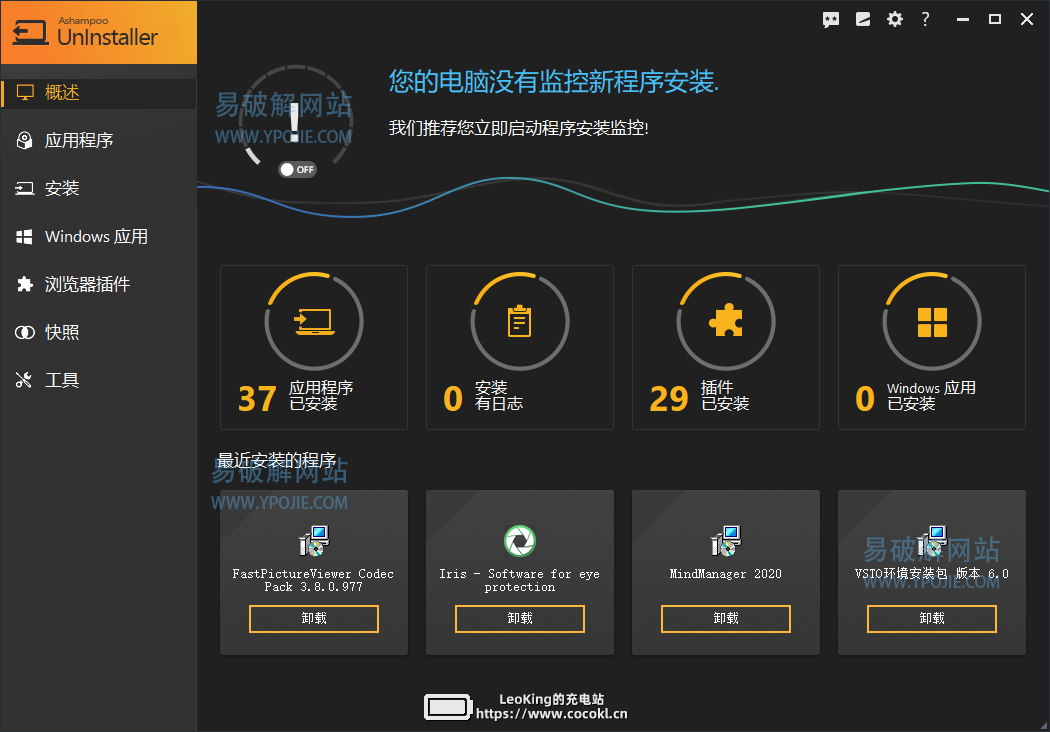Click FastPictureViewer Codec Pack installer icon
The height and width of the screenshot is (732, 1050).
pyautogui.click(x=314, y=541)
